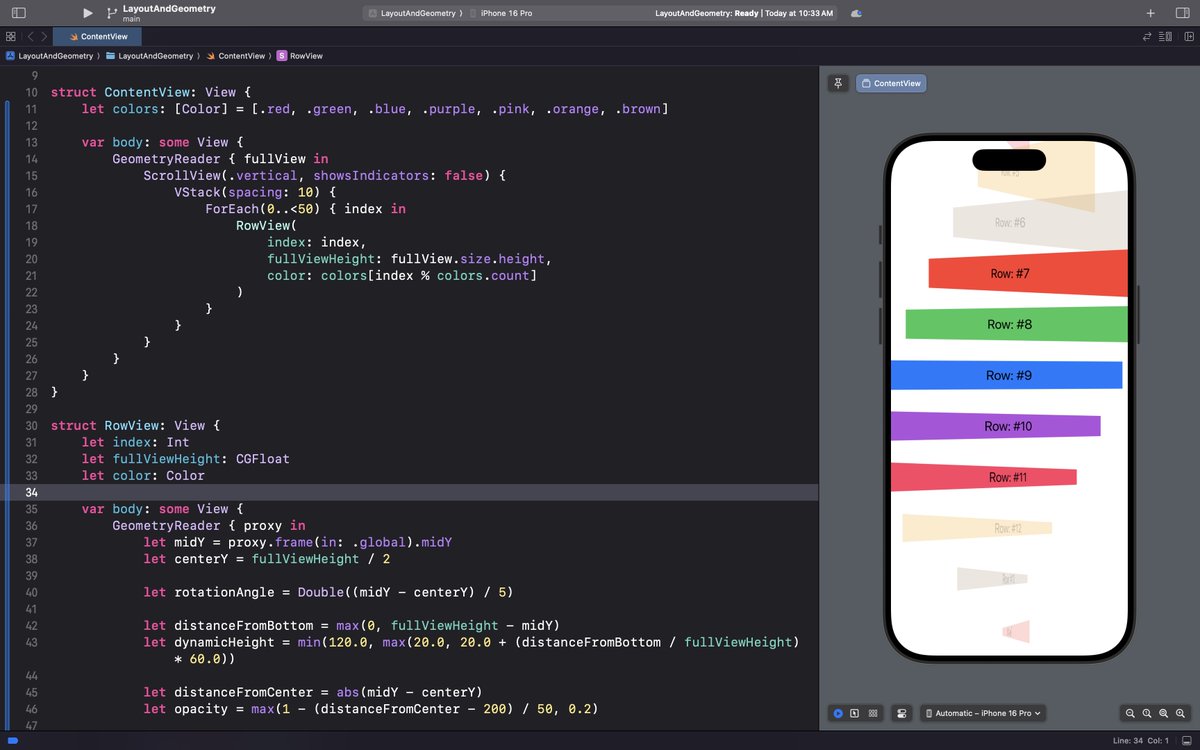Click the blue Row: #9 in preview
1200x750 pixels.
tap(1009, 375)
